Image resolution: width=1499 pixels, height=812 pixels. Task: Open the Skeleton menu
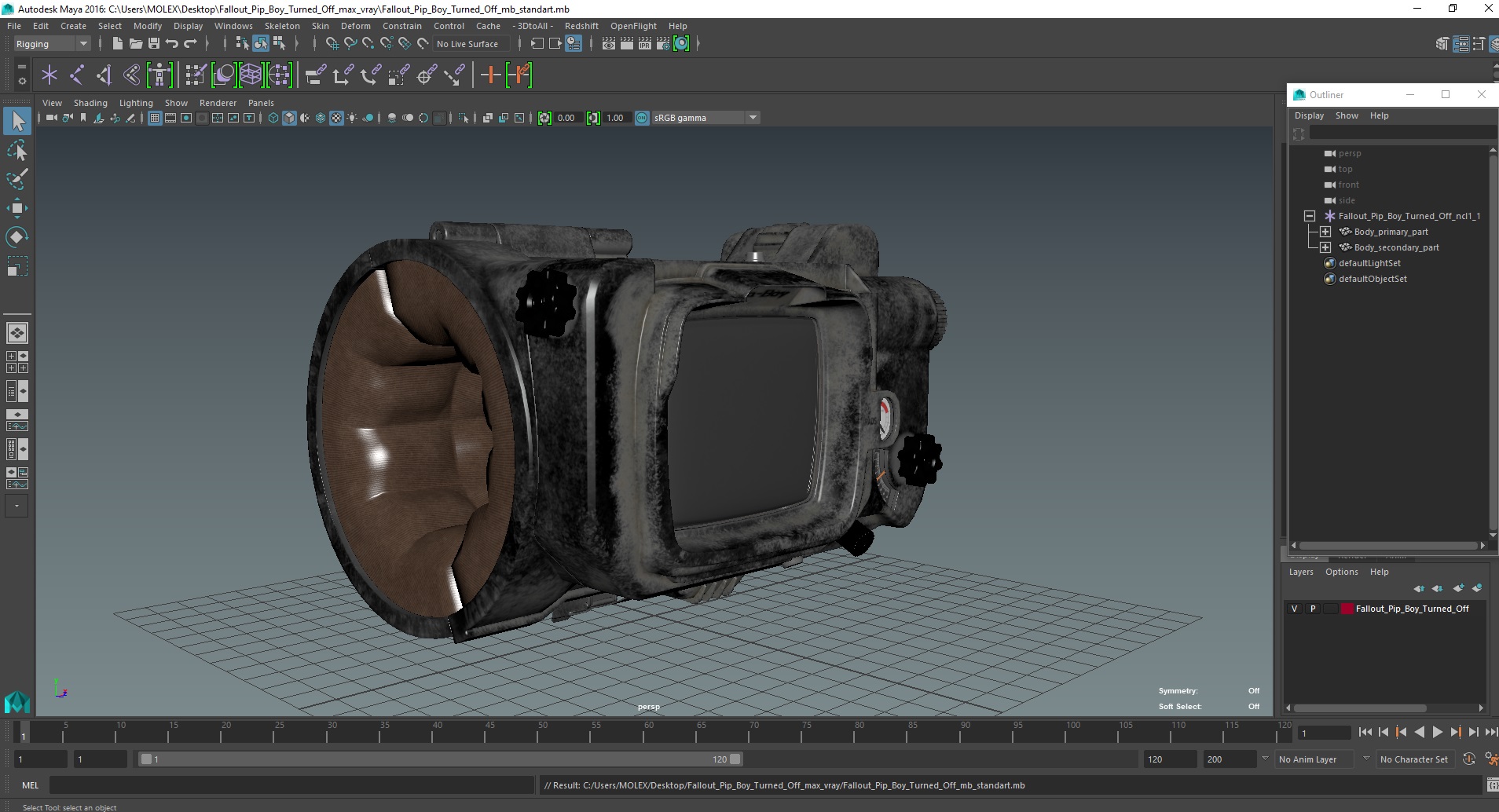point(282,26)
